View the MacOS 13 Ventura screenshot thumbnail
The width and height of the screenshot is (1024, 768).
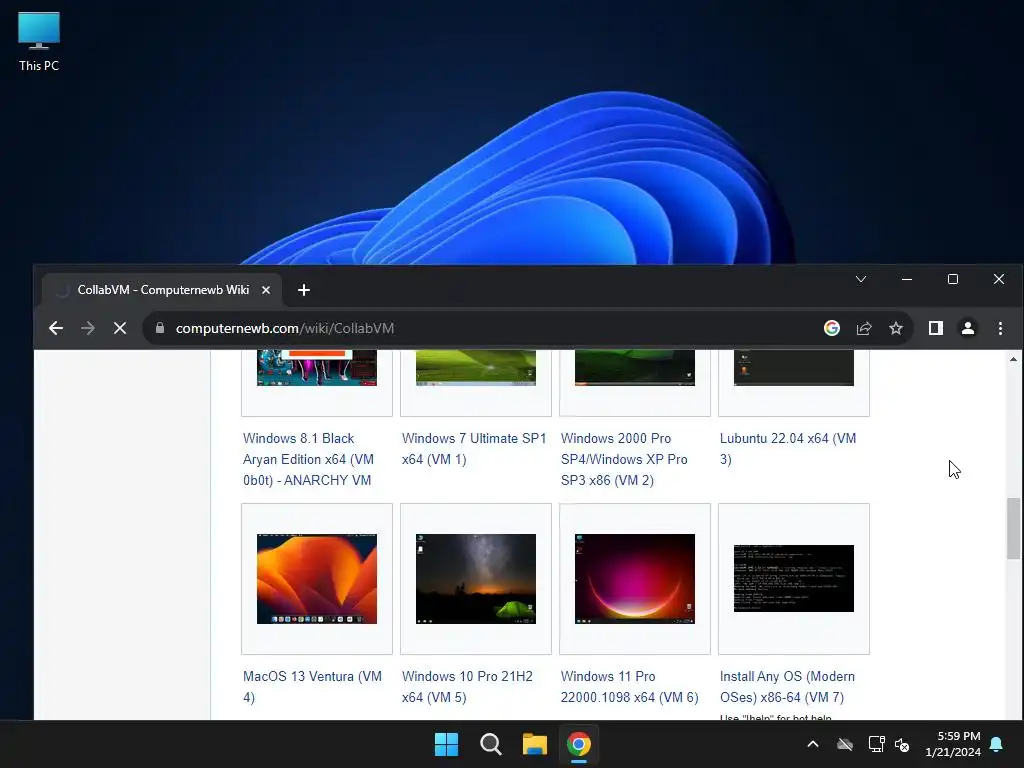pyautogui.click(x=317, y=579)
